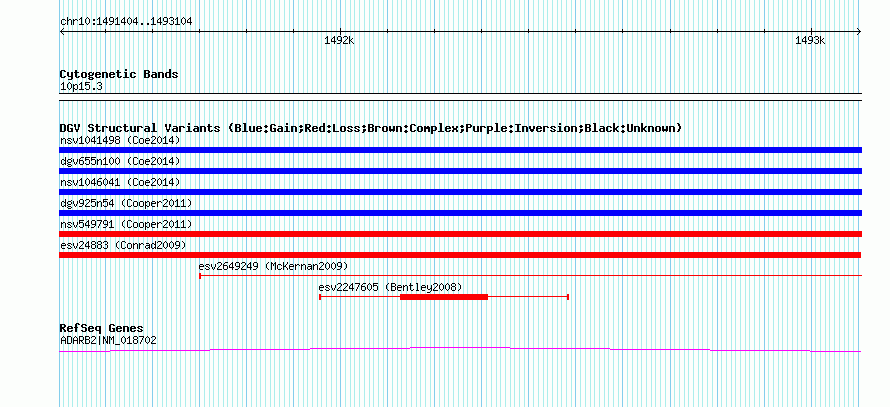Click the nsv1041498 (Coe2014) variant label
890x407 pixels.
point(120,140)
